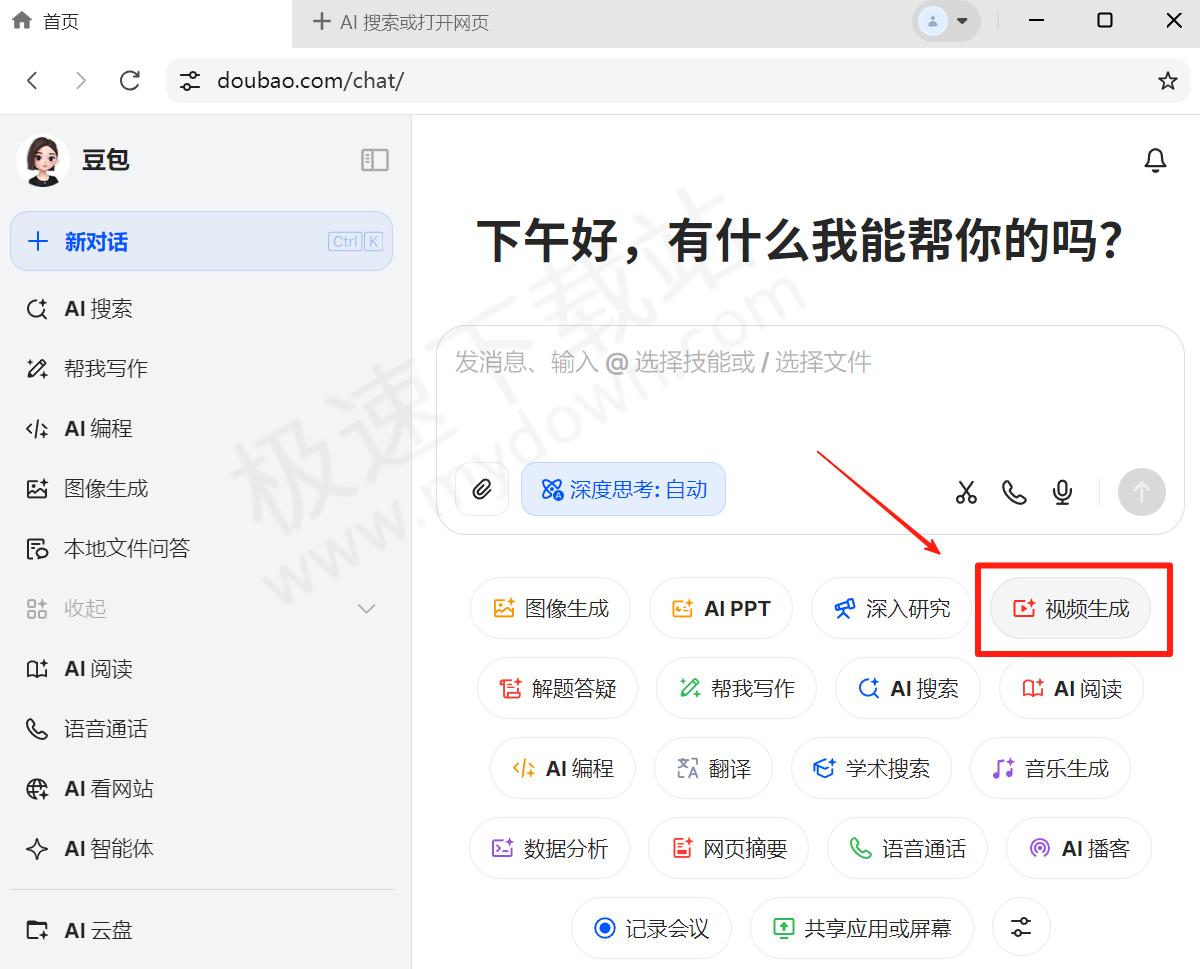Click the phone call icon near the input
1200x969 pixels.
coord(1014,492)
